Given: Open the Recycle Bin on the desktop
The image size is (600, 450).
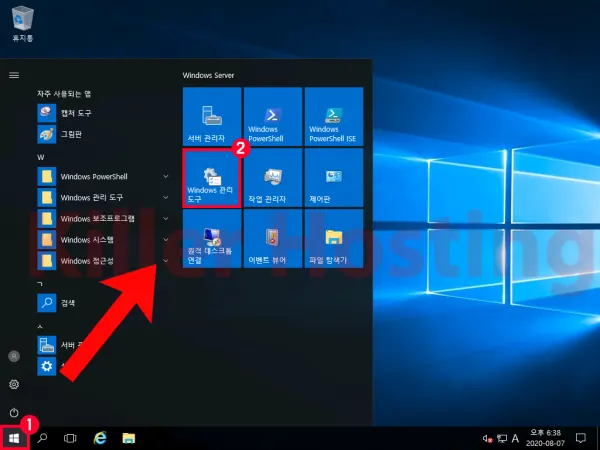Looking at the screenshot, I should [23, 24].
